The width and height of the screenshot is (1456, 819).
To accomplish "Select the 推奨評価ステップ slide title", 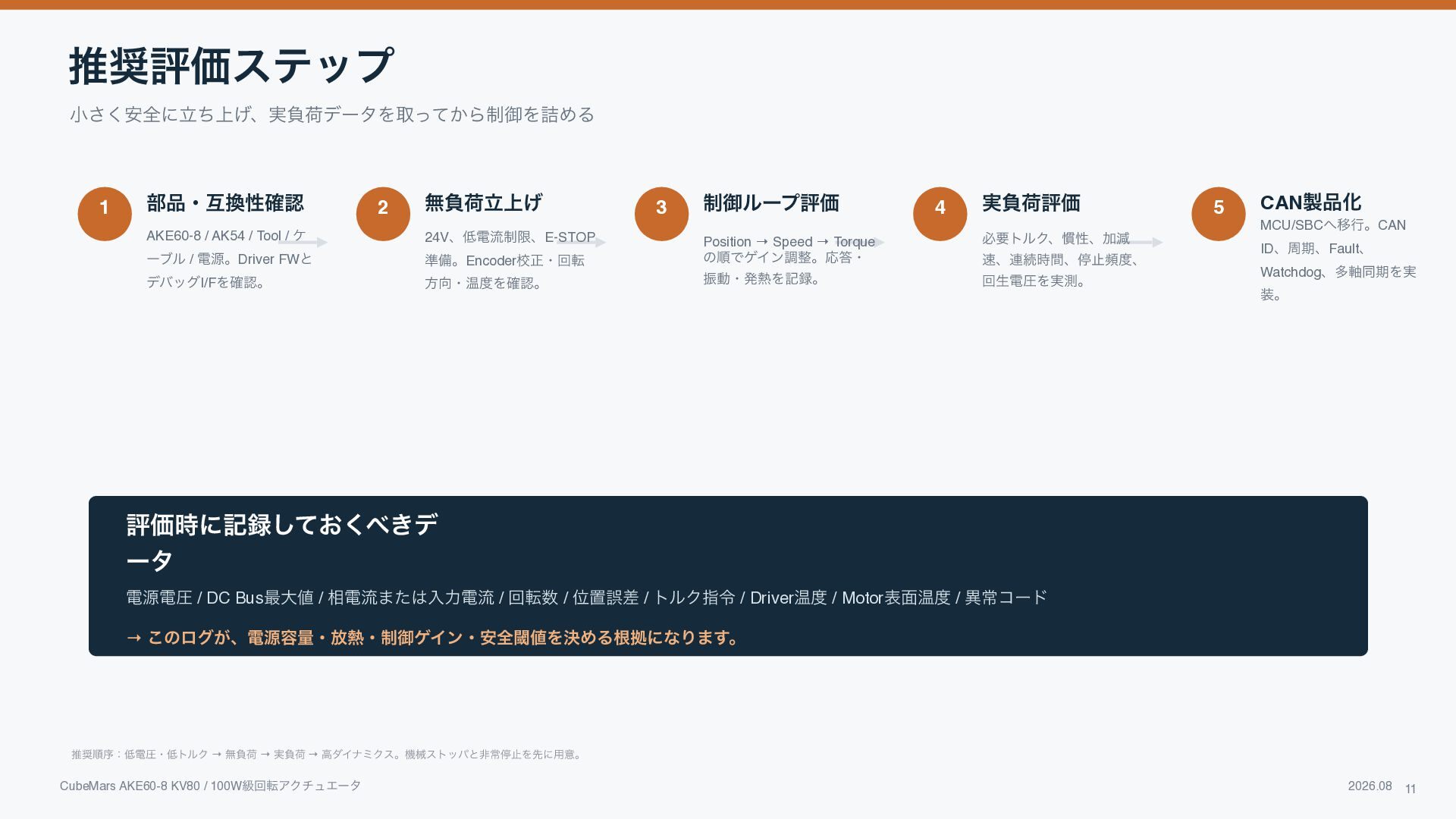I will point(231,66).
